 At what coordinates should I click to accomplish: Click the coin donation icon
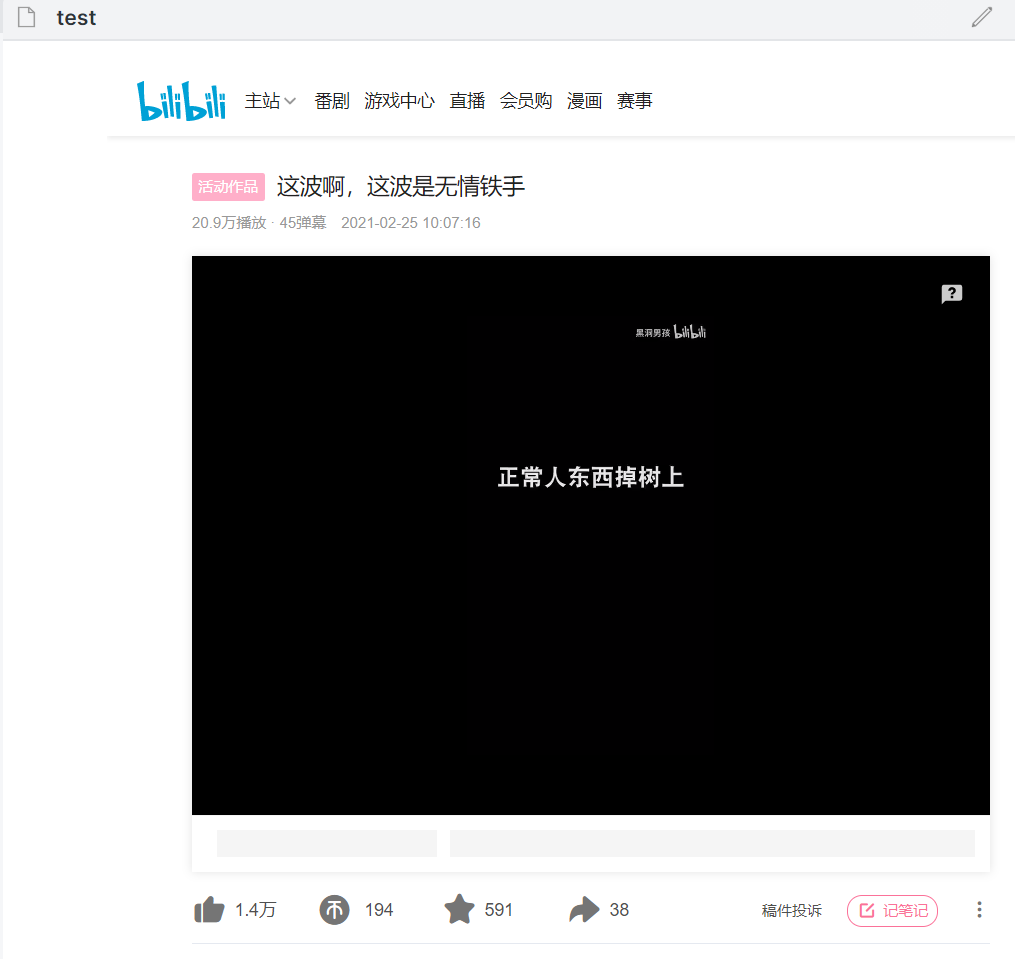pos(335,909)
